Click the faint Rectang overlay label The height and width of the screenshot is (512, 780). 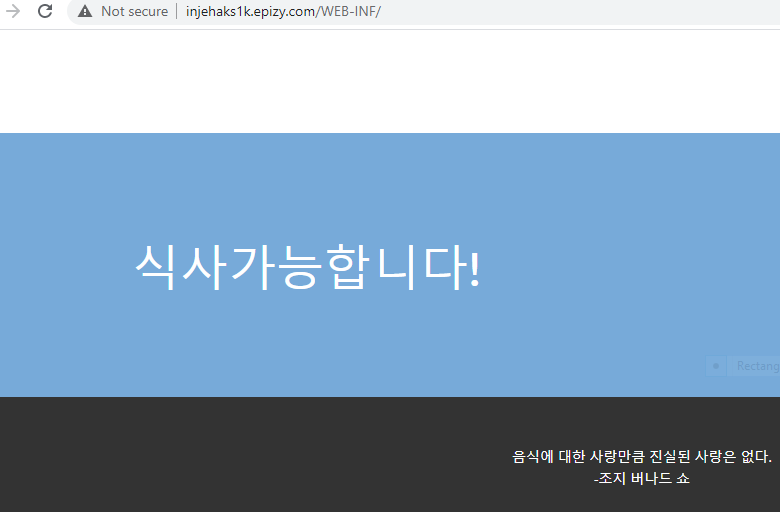[757, 366]
